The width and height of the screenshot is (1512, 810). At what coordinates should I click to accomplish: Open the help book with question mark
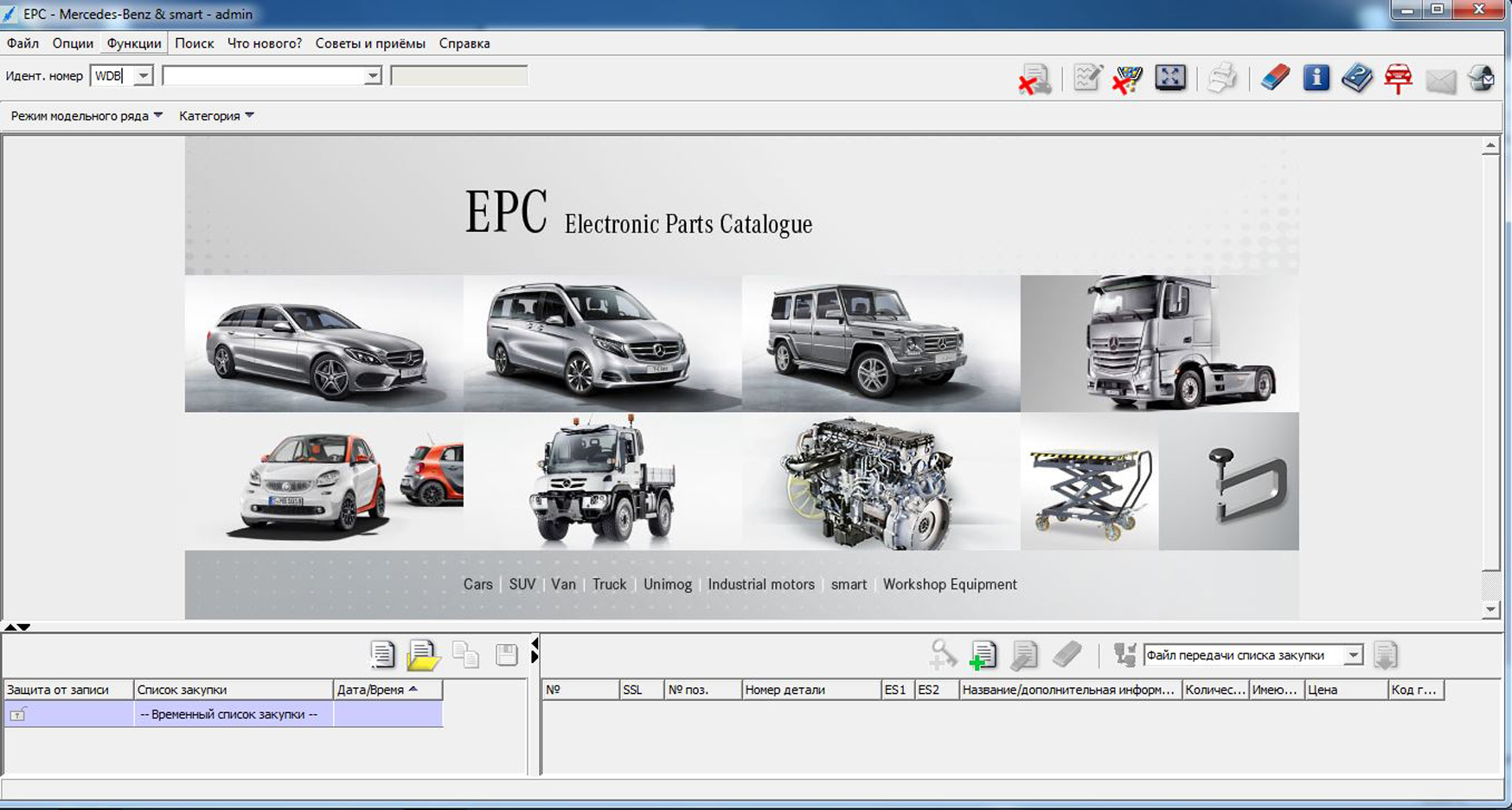point(1356,79)
